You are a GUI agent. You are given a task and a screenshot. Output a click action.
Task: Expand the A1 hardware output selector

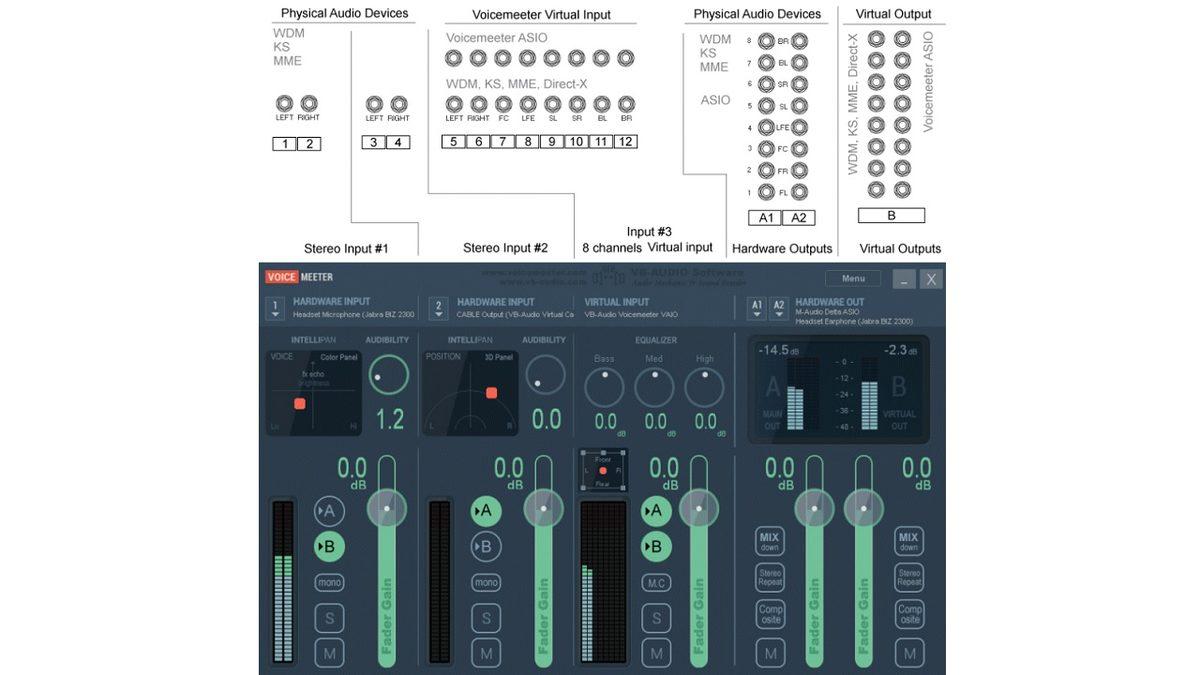[x=757, y=308]
